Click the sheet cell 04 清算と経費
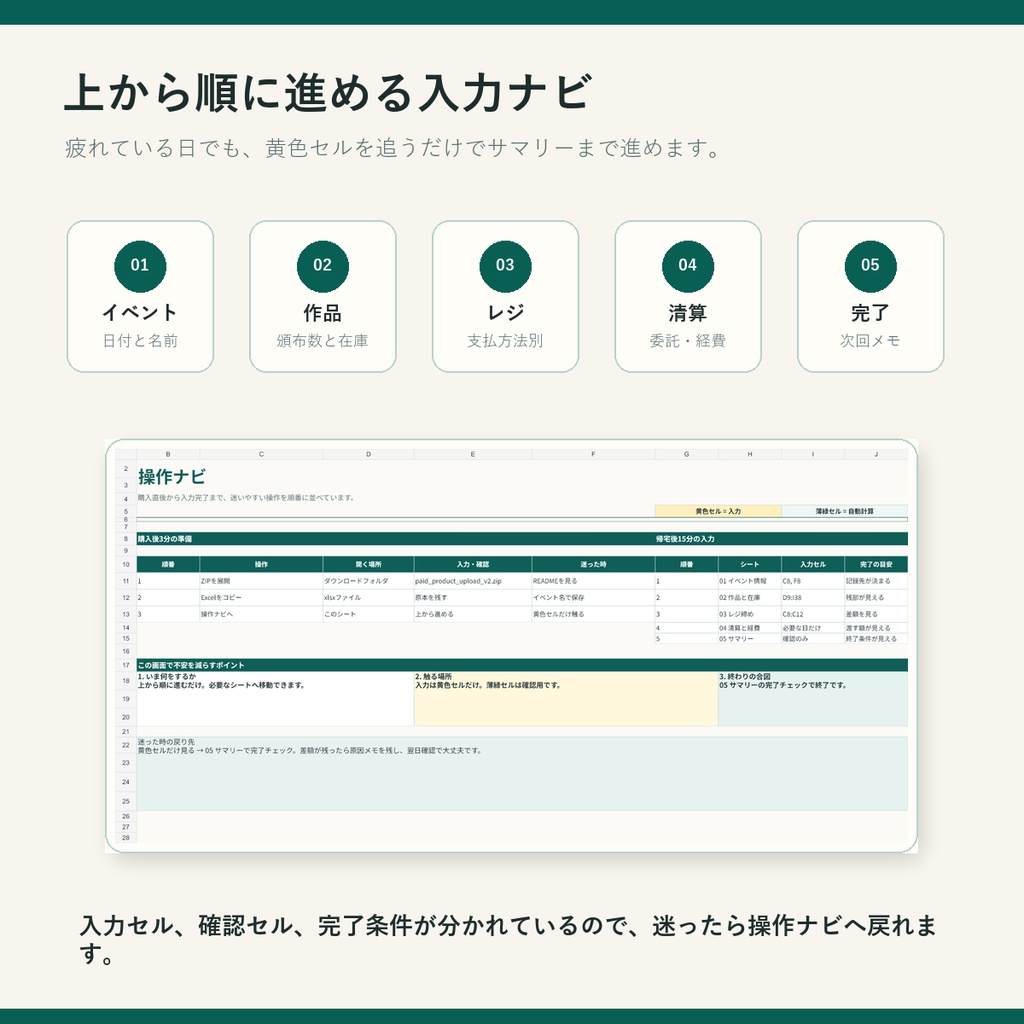The height and width of the screenshot is (1024, 1024). (750, 628)
